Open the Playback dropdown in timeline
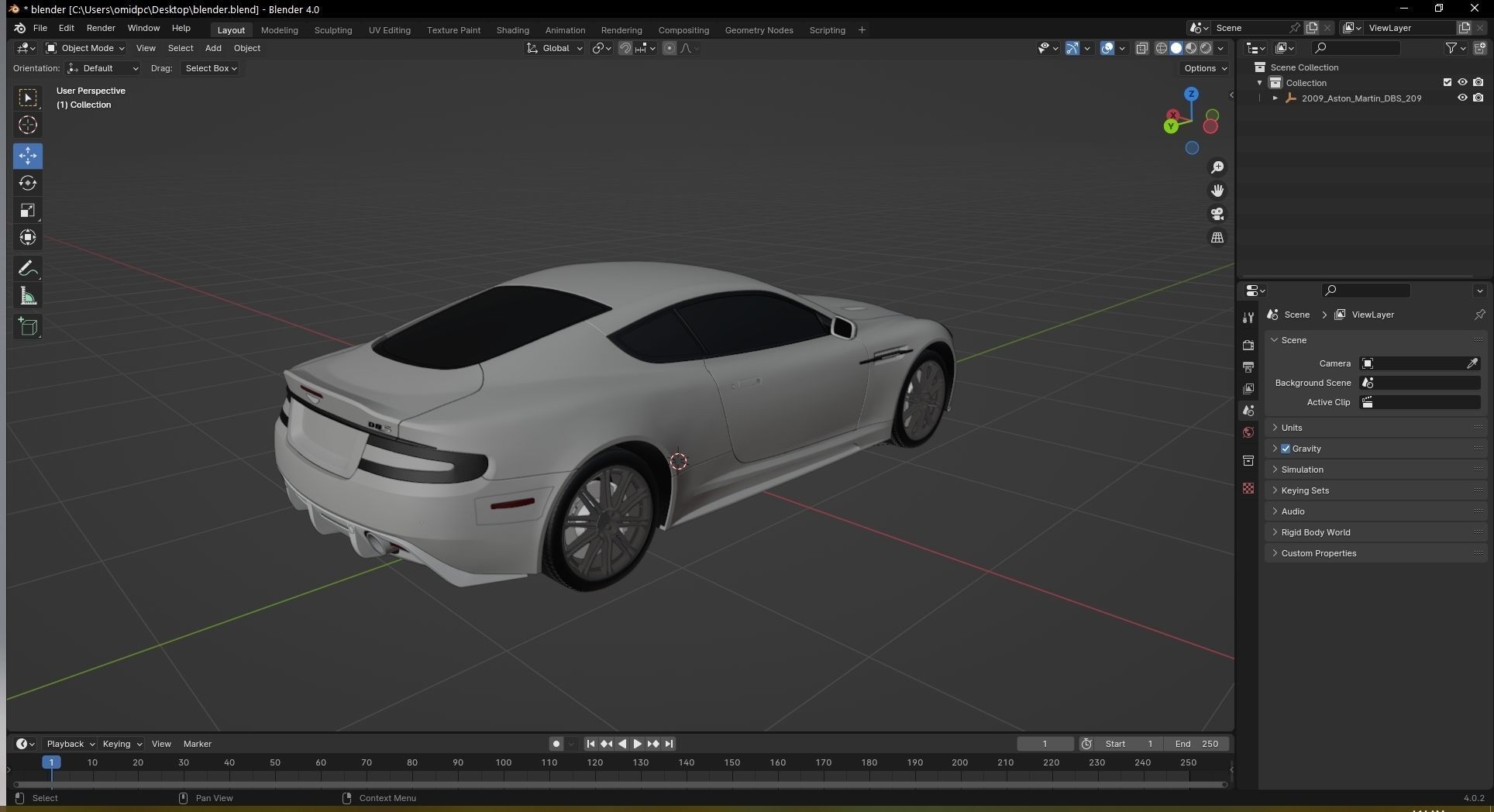The width and height of the screenshot is (1494, 812). click(71, 744)
